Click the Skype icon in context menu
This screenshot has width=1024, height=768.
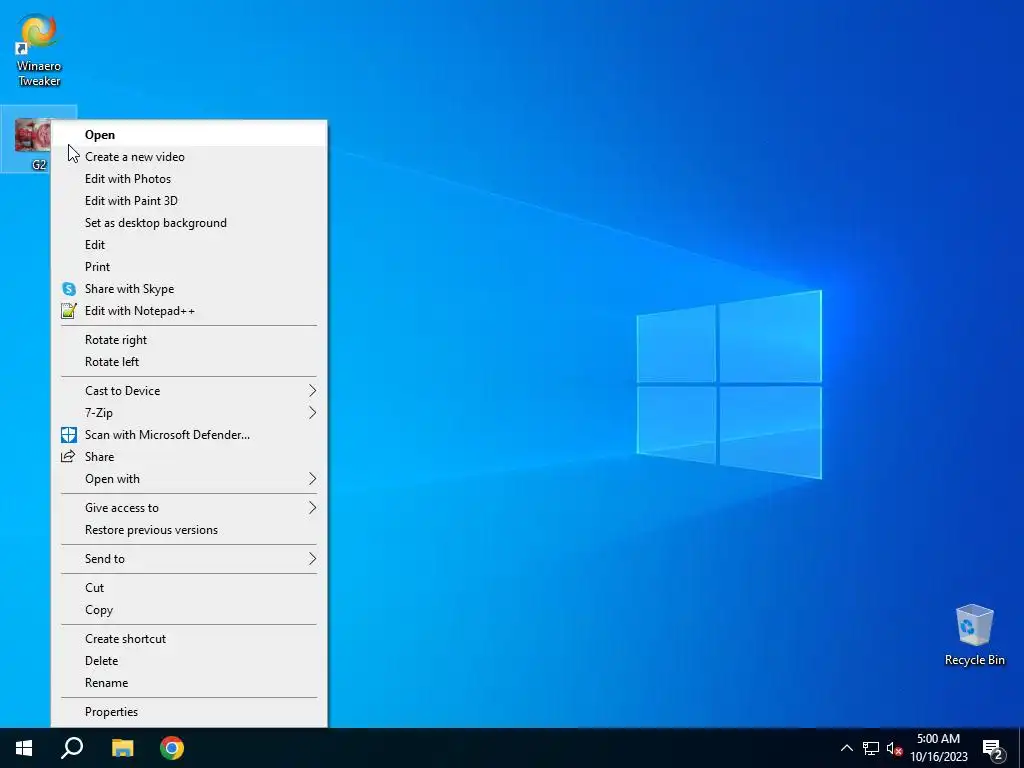(69, 289)
